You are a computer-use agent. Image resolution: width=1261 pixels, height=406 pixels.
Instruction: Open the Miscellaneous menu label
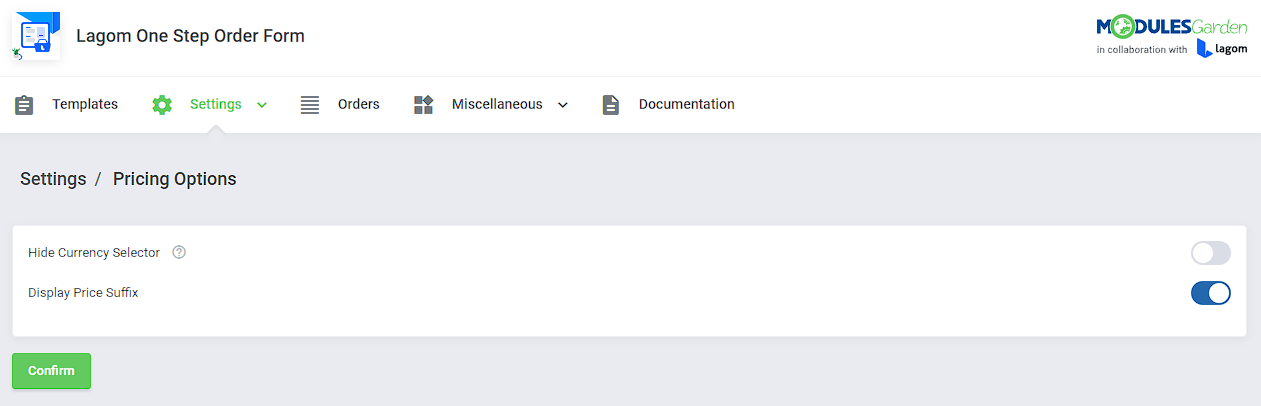[497, 104]
